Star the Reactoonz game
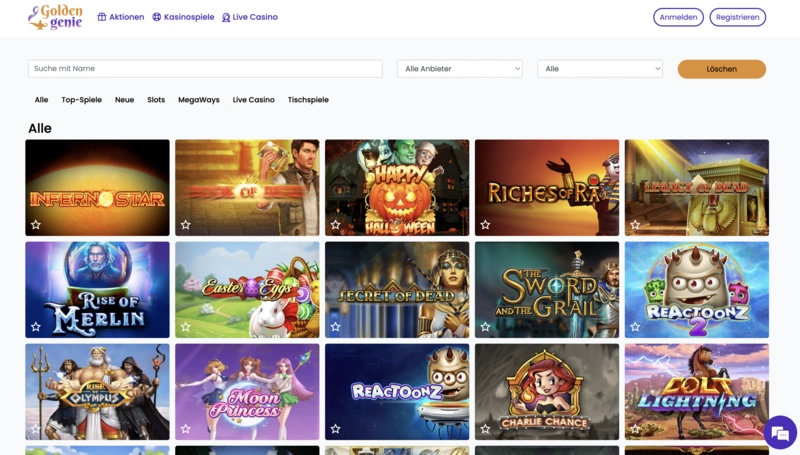This screenshot has height=455, width=800. pos(335,429)
